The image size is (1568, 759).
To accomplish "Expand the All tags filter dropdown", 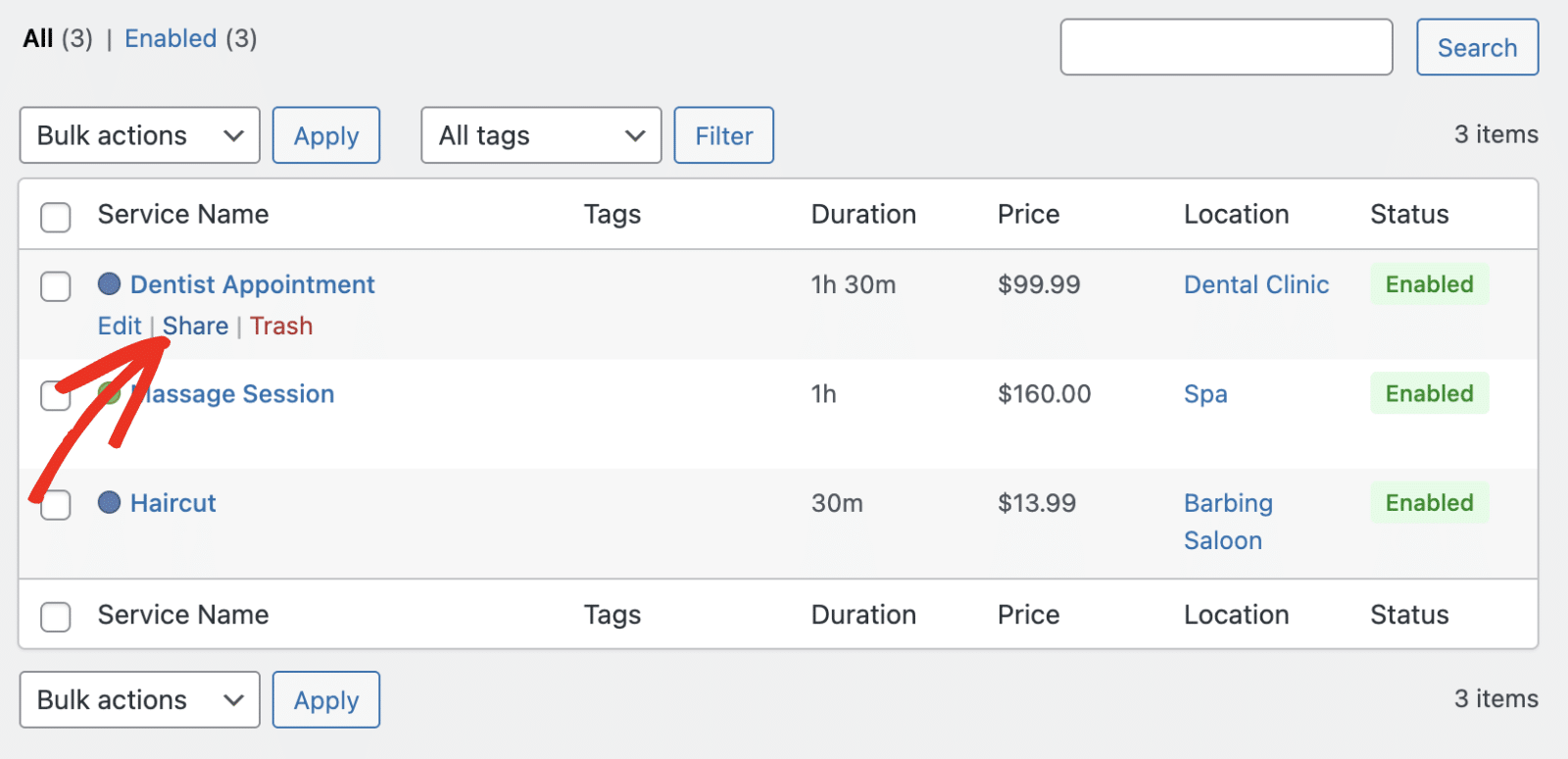I will [x=541, y=135].
